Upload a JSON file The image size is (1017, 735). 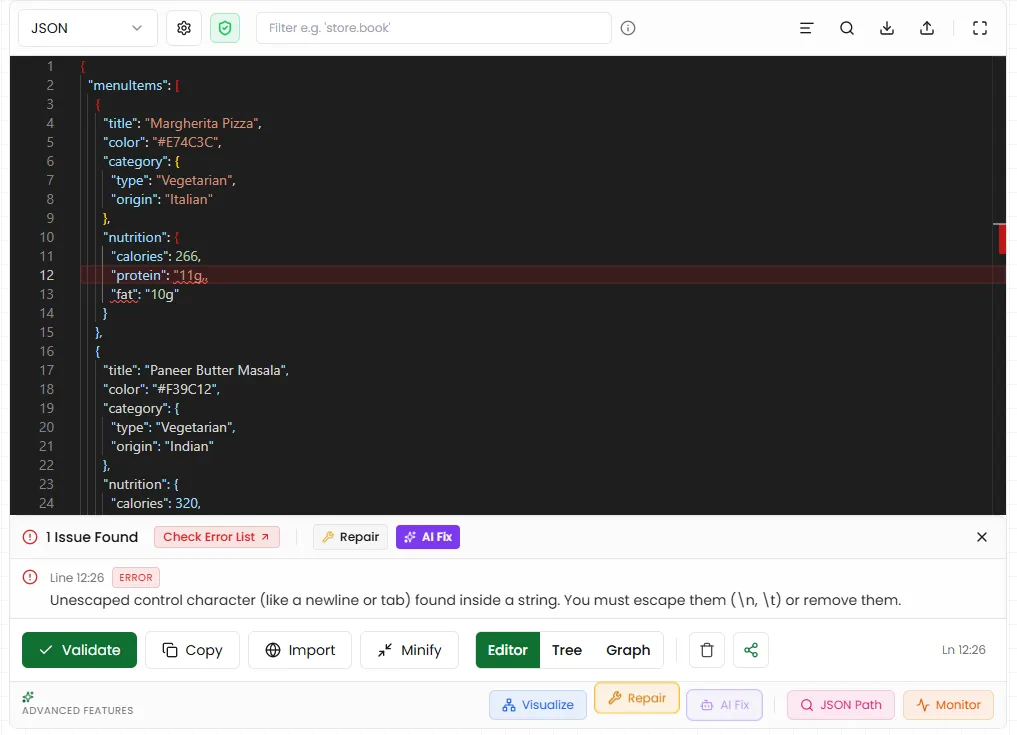[x=927, y=28]
